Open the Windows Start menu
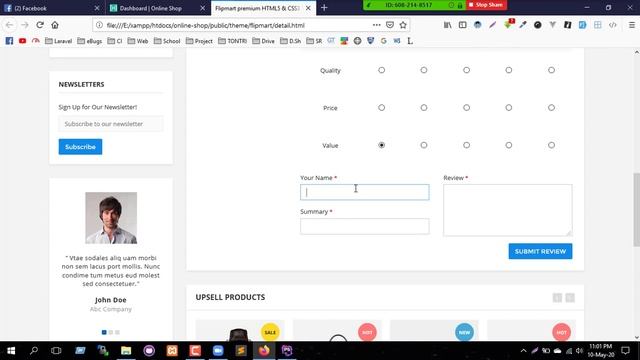 coord(11,351)
